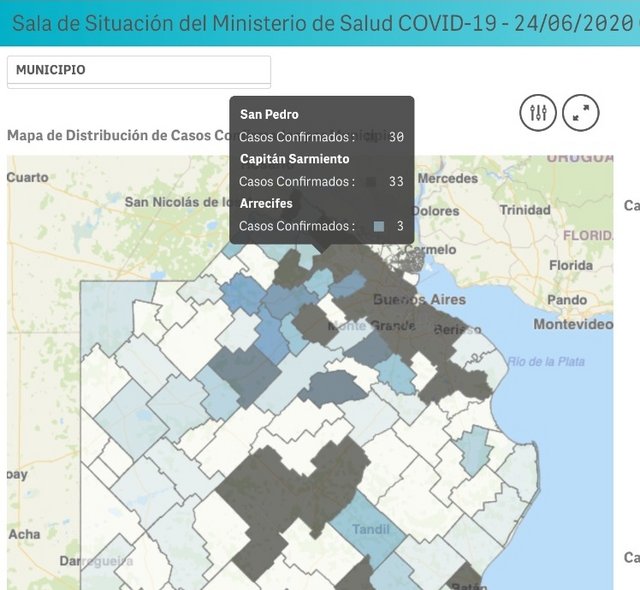Click the Florida city label on map
The image size is (640, 590).
[x=571, y=266]
